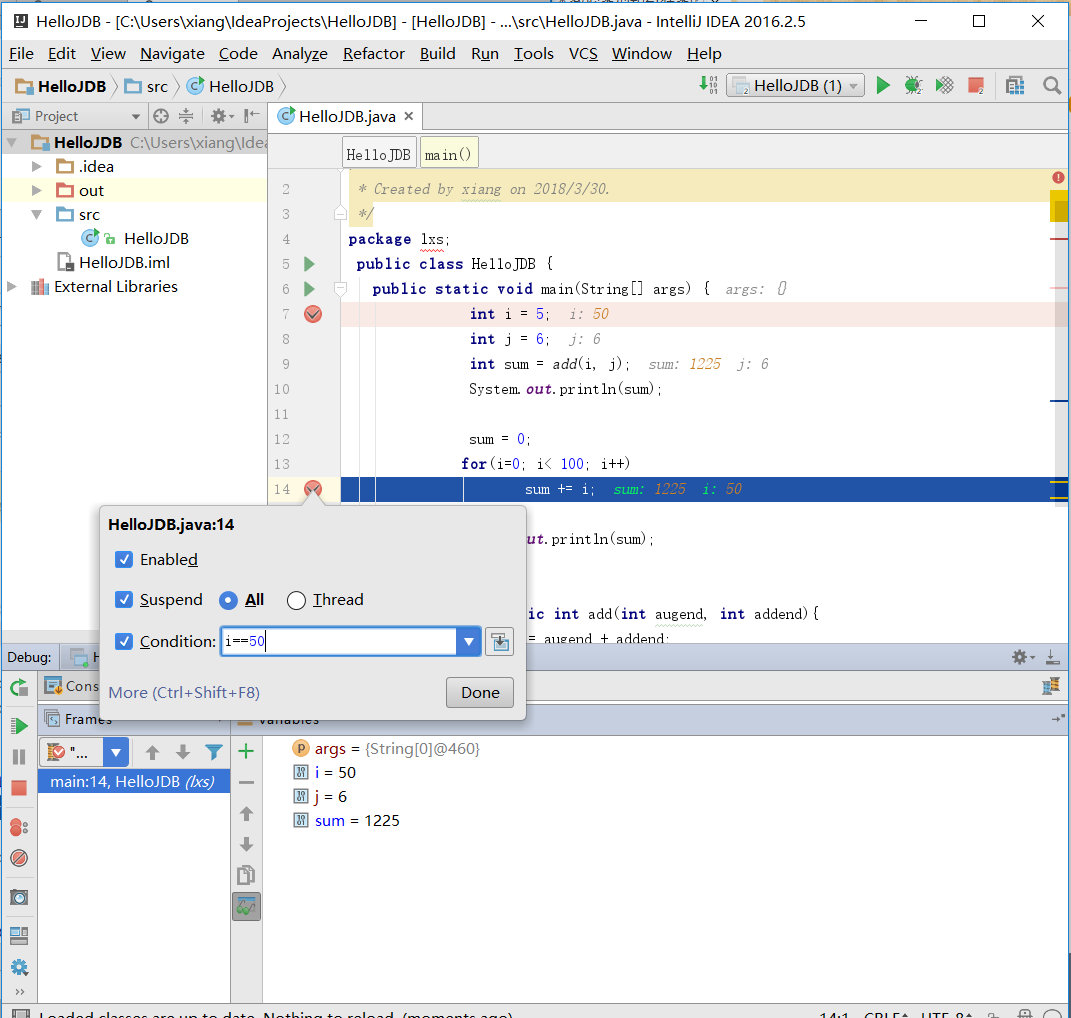Open HelloJDB (1) run configuration dropdown
This screenshot has width=1071, height=1018.
pyautogui.click(x=796, y=85)
